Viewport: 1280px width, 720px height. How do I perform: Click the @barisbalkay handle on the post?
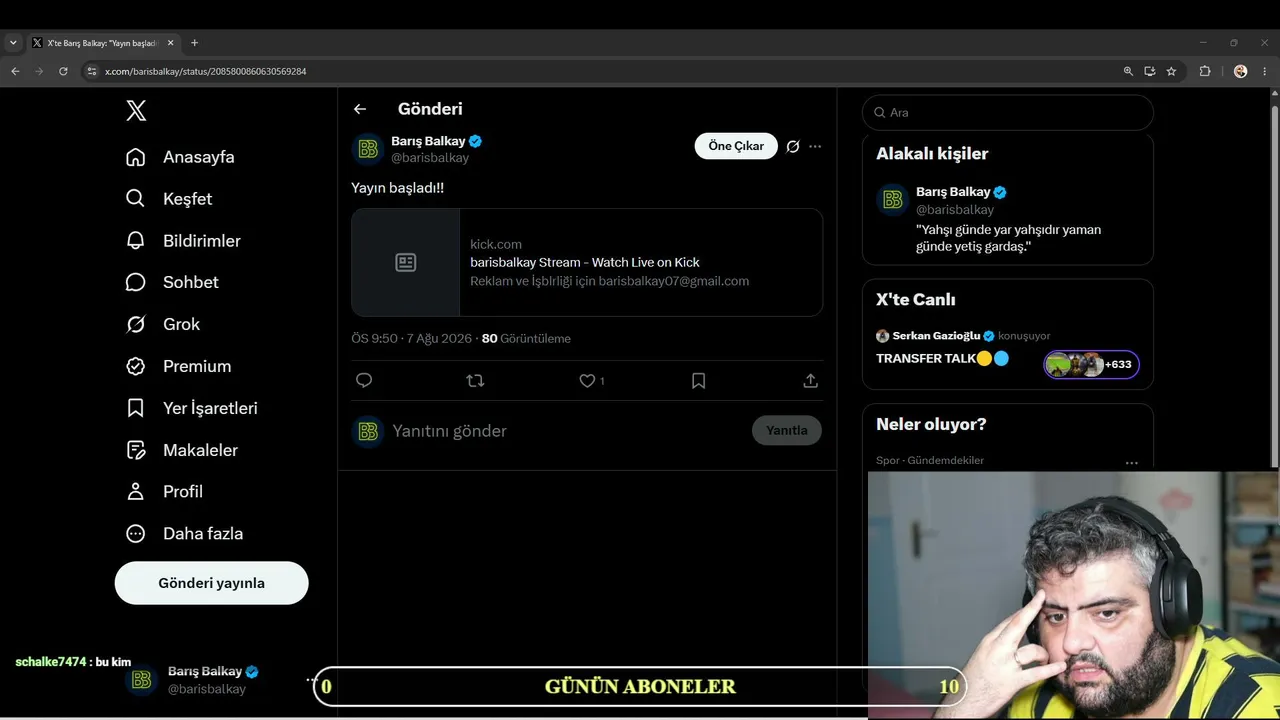430,158
